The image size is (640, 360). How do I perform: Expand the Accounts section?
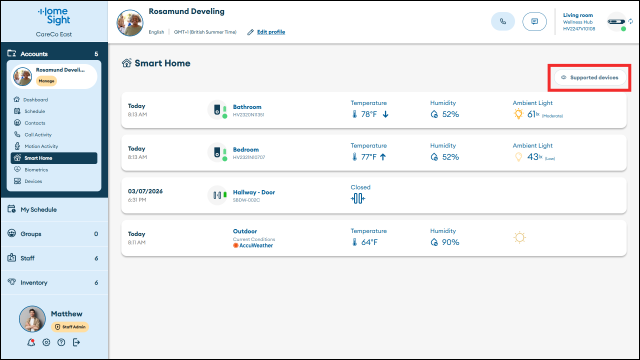tap(54, 53)
